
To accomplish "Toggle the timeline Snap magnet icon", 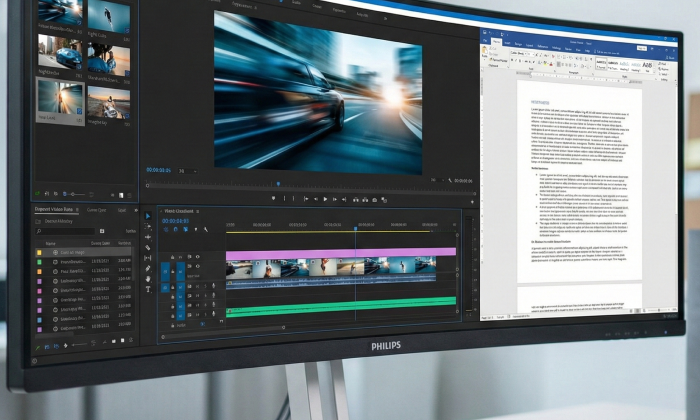I will click(175, 229).
